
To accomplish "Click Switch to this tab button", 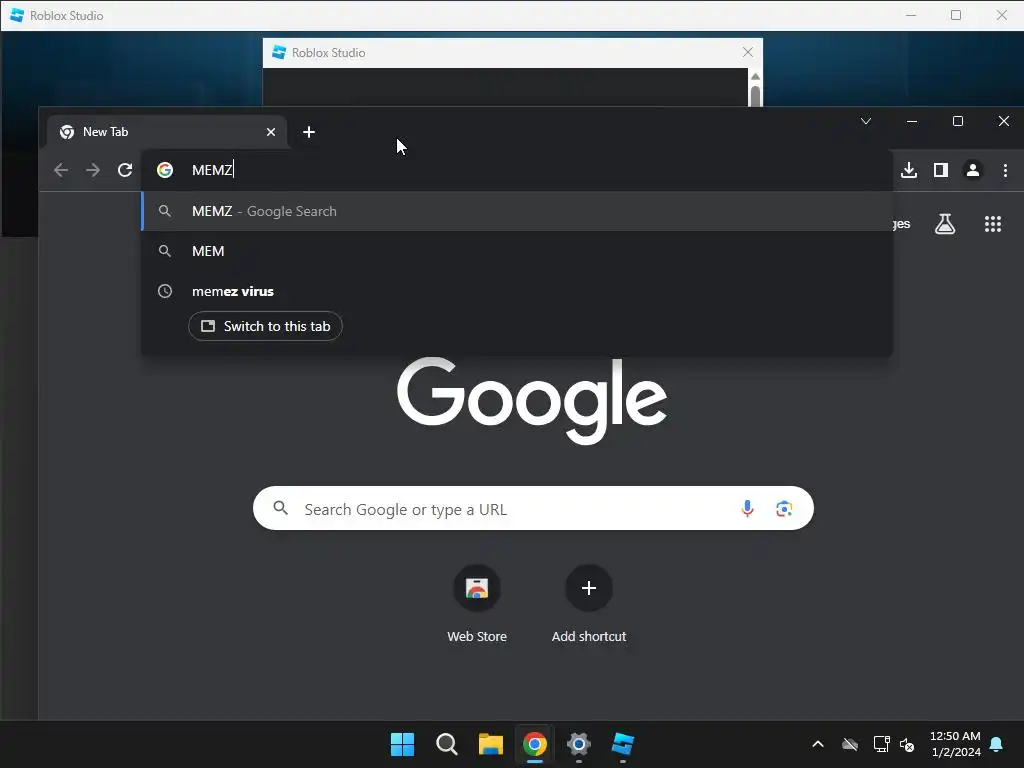I will point(265,326).
